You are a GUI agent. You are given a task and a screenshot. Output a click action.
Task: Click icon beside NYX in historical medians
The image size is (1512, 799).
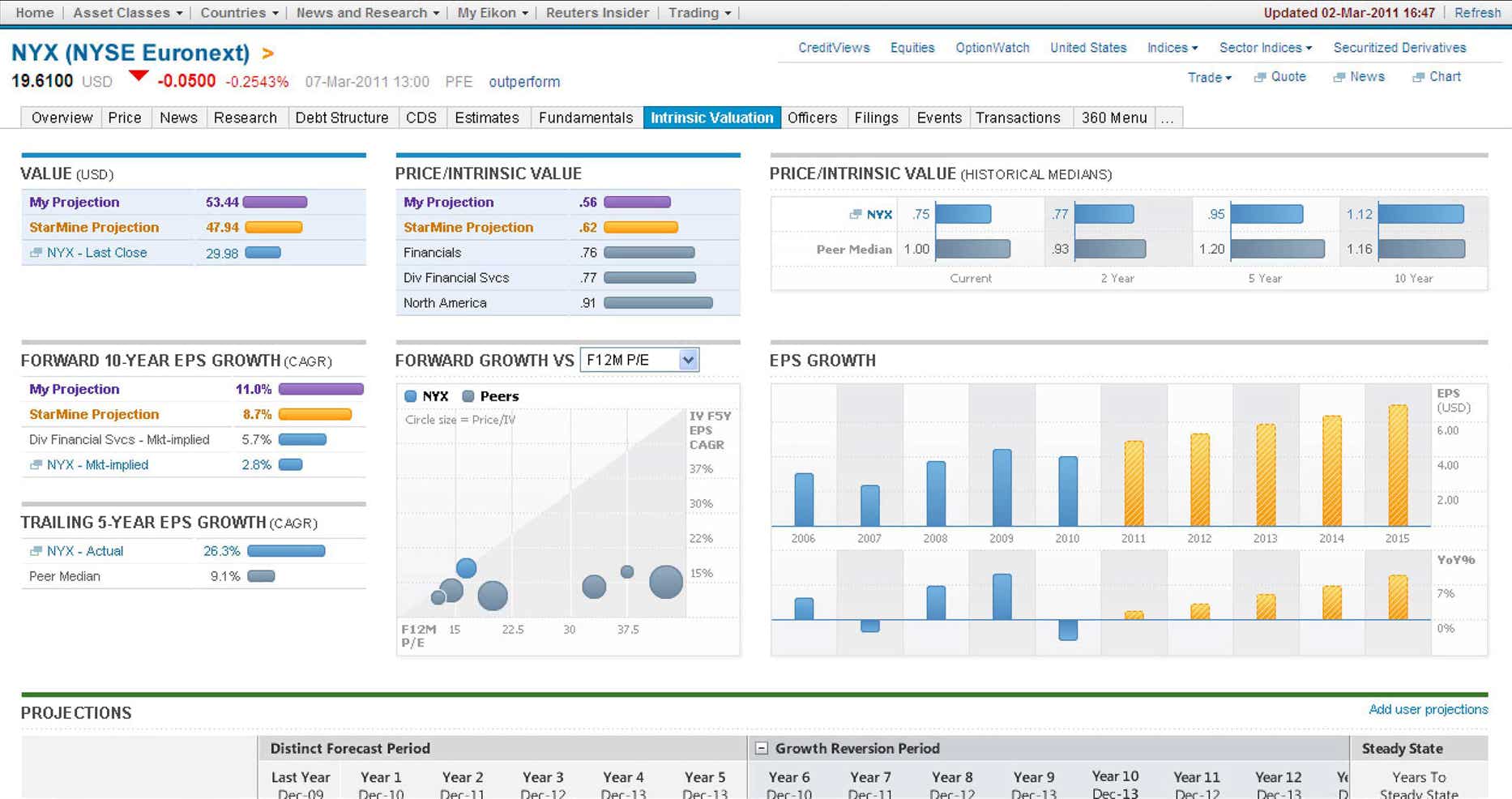(855, 215)
